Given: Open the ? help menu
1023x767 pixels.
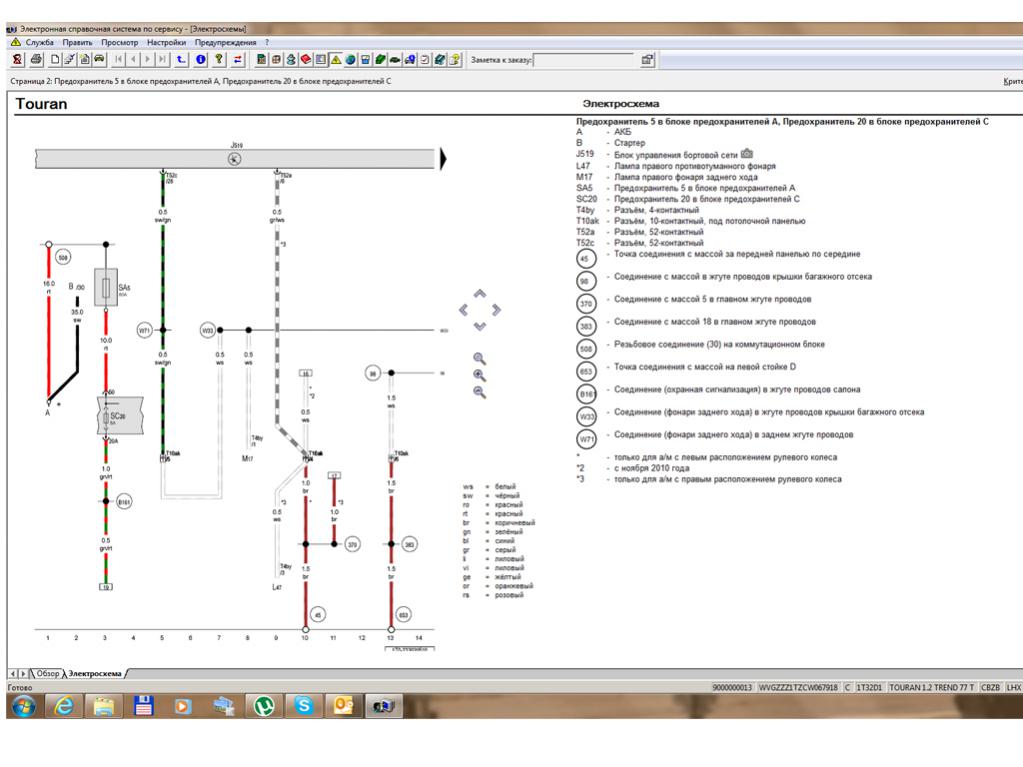Looking at the screenshot, I should [x=267, y=42].
